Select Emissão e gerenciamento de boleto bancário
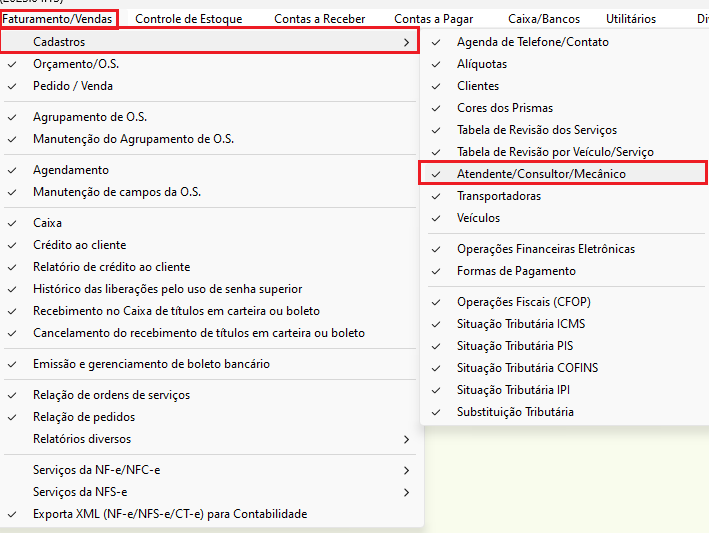This screenshot has height=533, width=709. click(x=151, y=364)
